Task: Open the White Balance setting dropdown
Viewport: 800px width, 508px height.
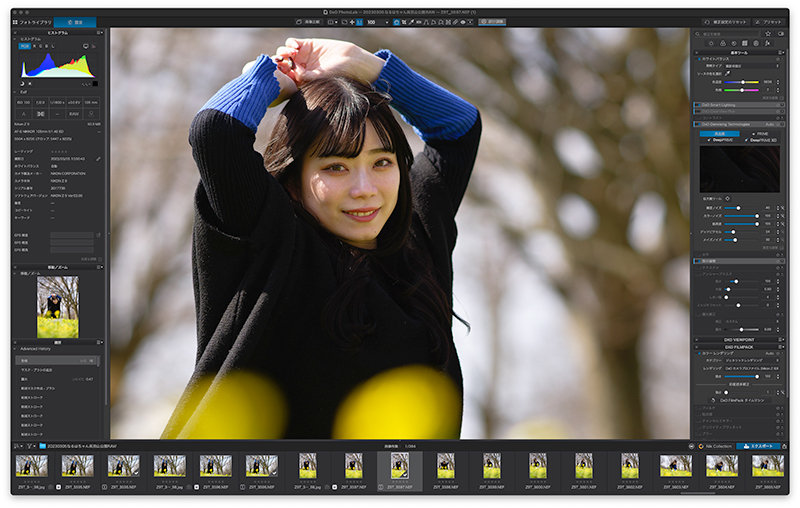Action: tap(752, 66)
